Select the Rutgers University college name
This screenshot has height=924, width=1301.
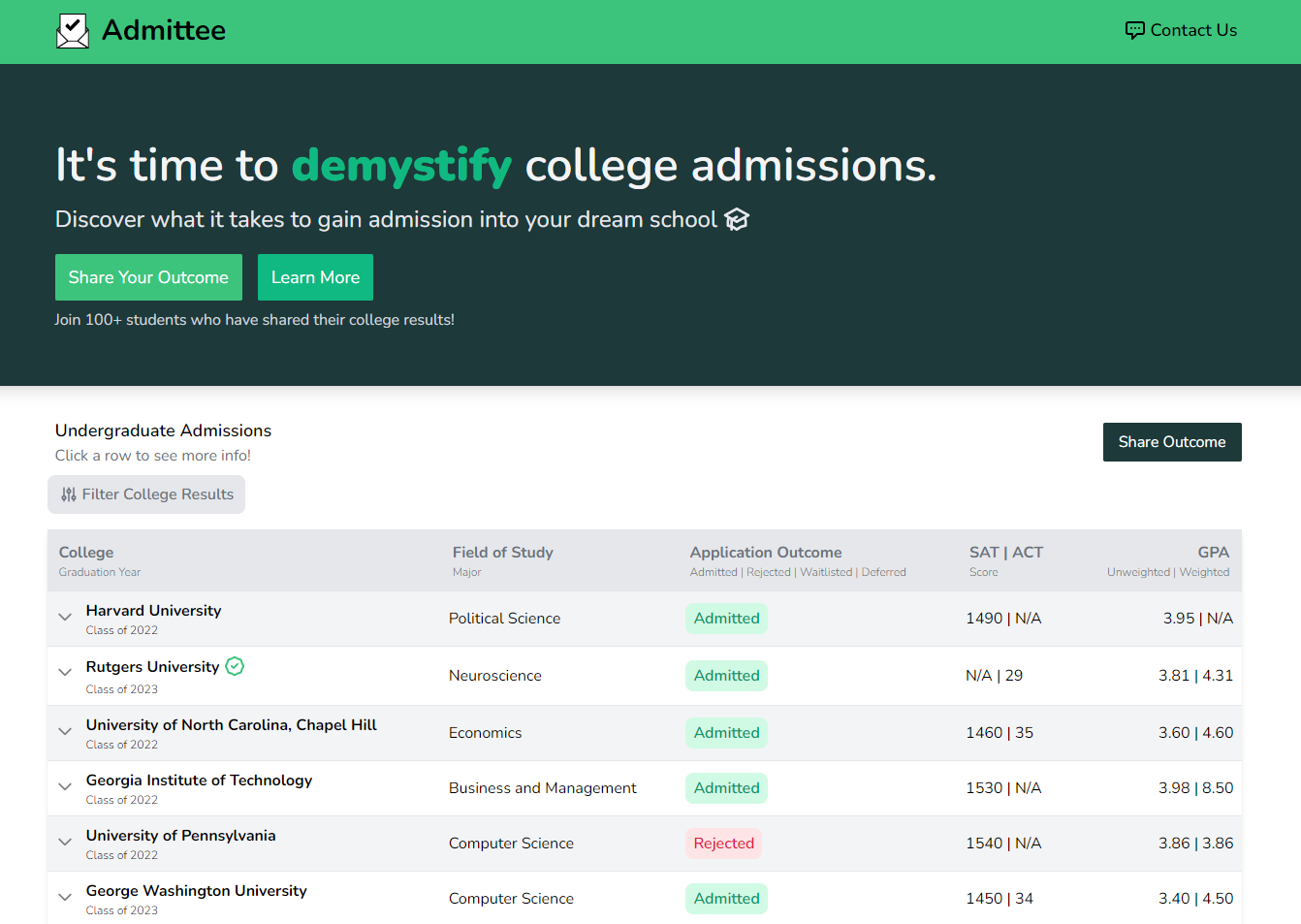click(152, 667)
